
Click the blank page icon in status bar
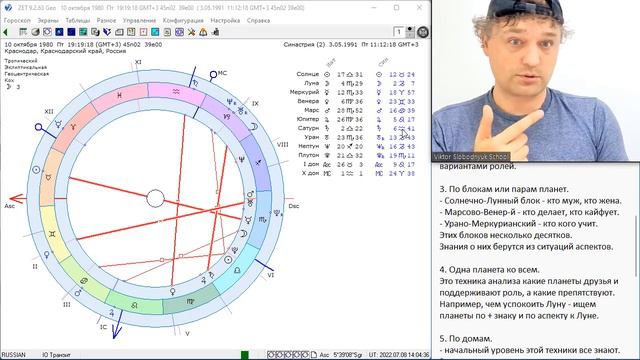(313, 355)
